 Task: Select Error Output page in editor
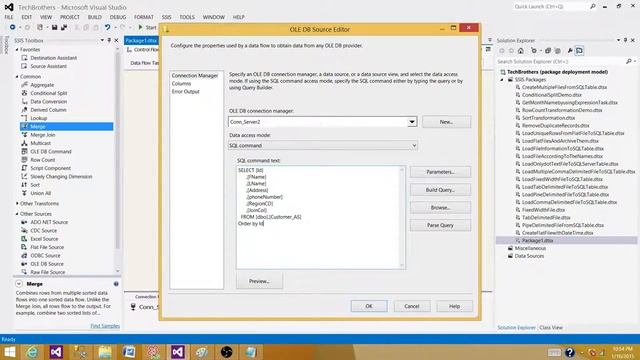(185, 91)
